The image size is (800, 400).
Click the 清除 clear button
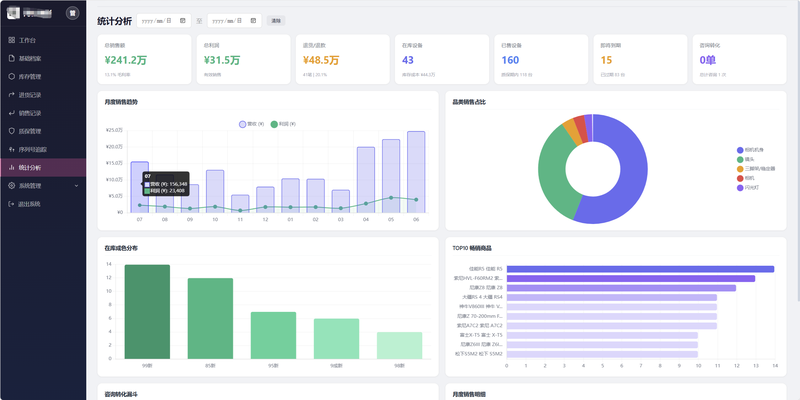tap(276, 21)
